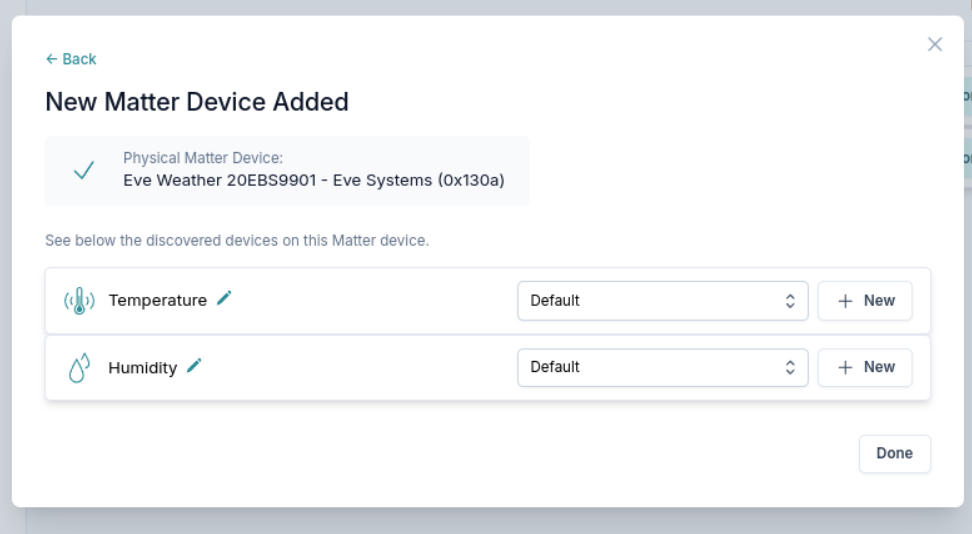Click the plus icon in Temperature's New button
The width and height of the screenshot is (972, 534).
[x=845, y=301]
